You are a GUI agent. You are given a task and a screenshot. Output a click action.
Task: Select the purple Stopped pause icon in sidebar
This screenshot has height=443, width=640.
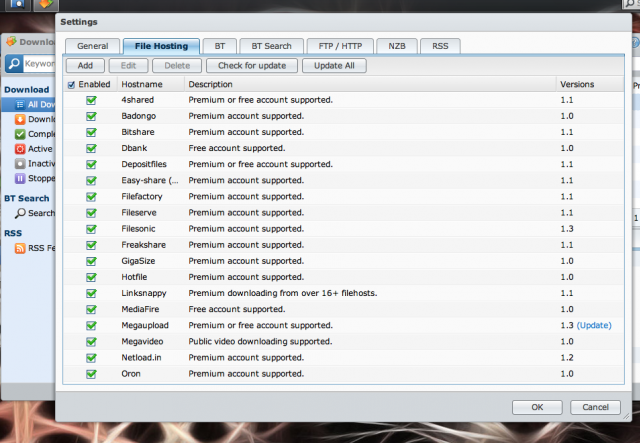tap(20, 178)
